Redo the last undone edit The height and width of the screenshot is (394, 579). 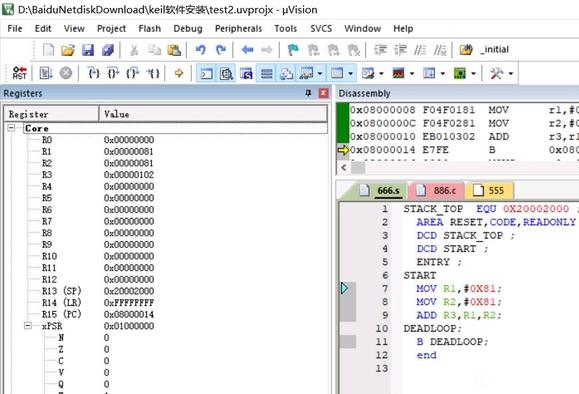pos(221,50)
